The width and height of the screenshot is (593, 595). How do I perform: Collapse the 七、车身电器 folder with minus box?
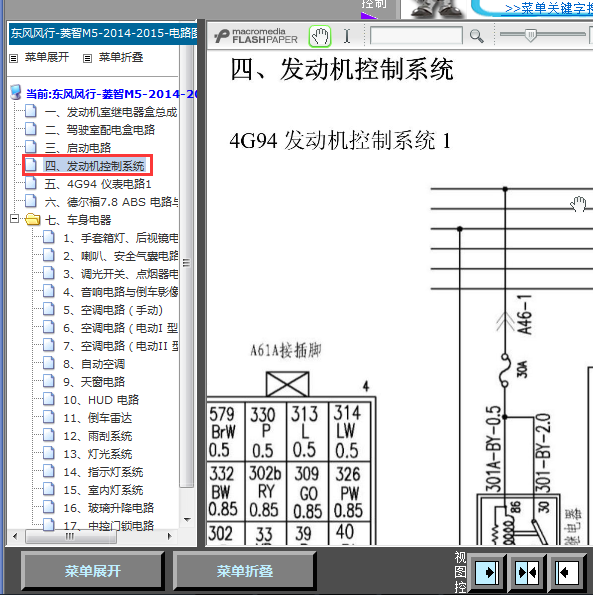click(14, 219)
